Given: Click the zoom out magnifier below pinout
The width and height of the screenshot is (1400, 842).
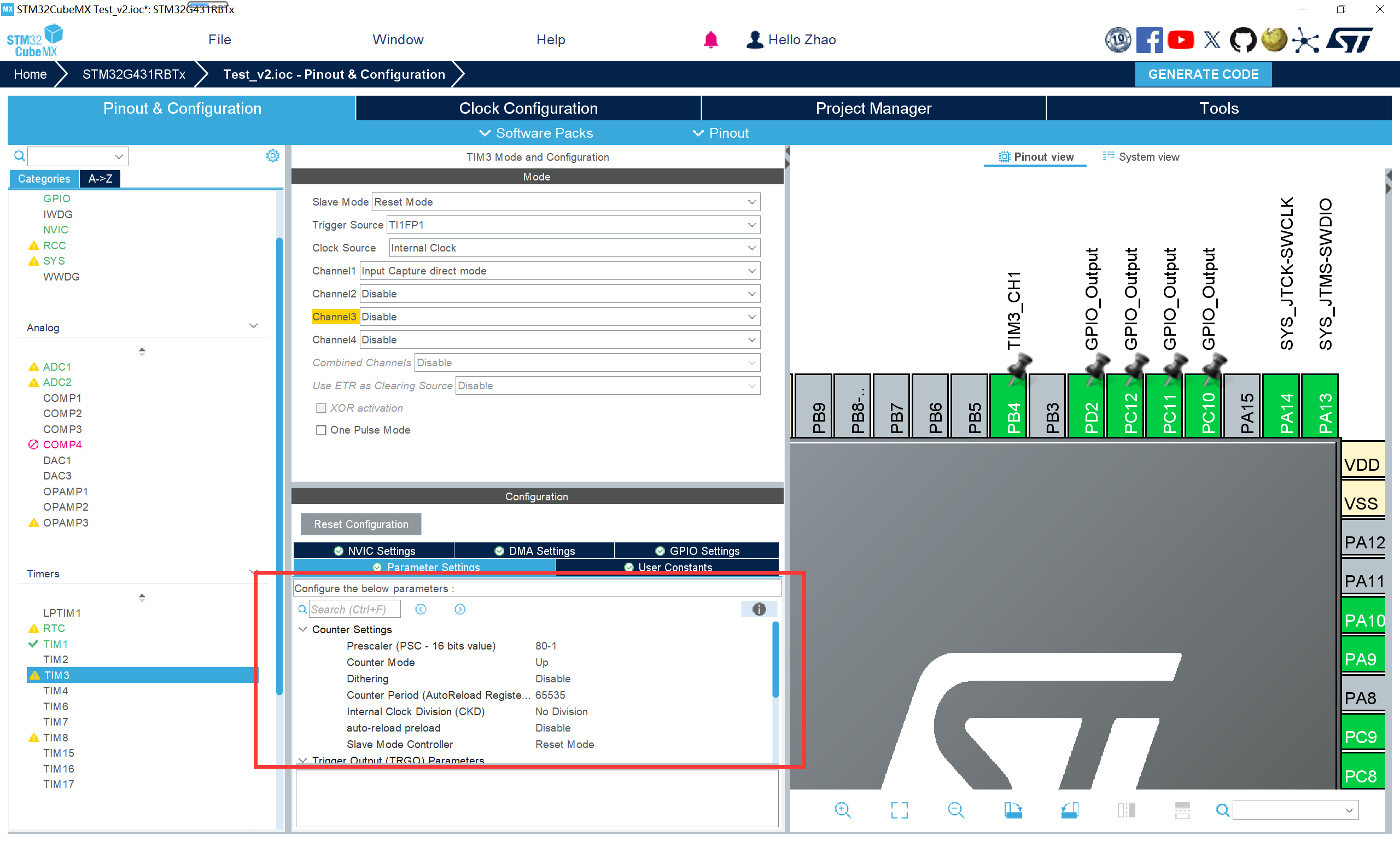Looking at the screenshot, I should pos(955,810).
